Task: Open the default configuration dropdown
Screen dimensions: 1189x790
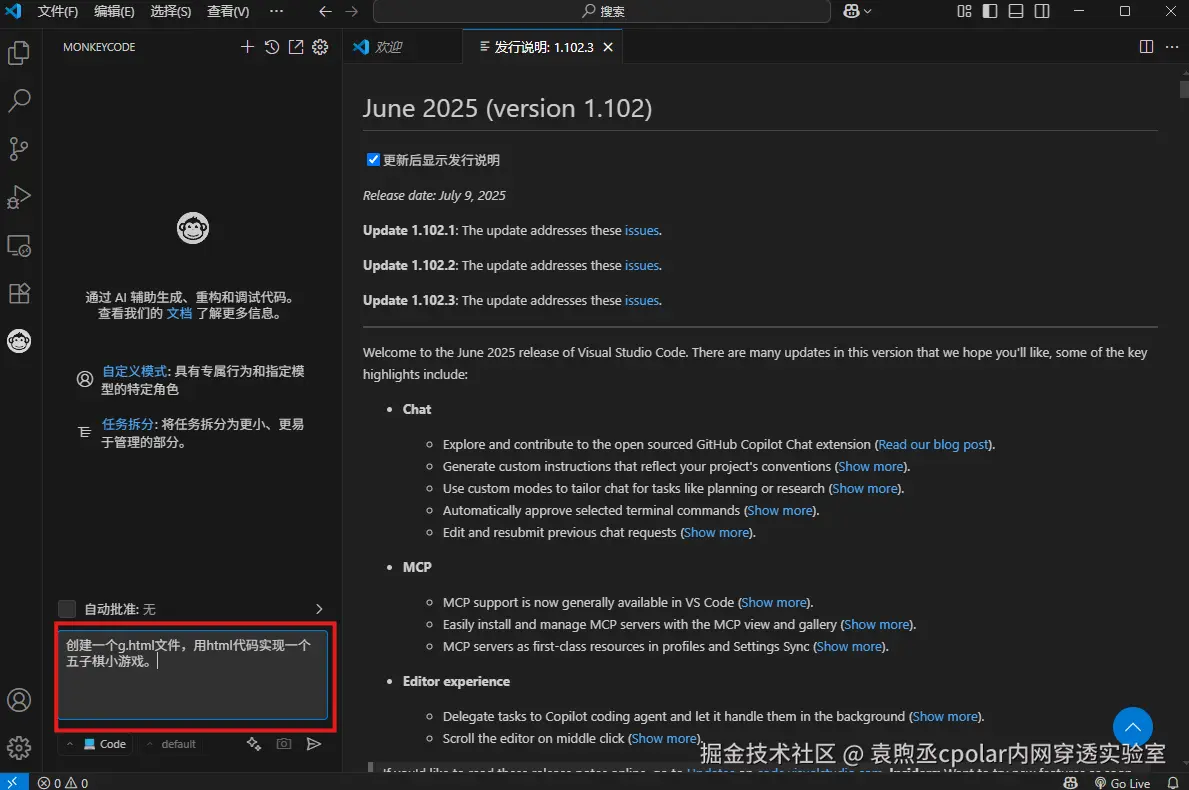Action: tap(171, 744)
